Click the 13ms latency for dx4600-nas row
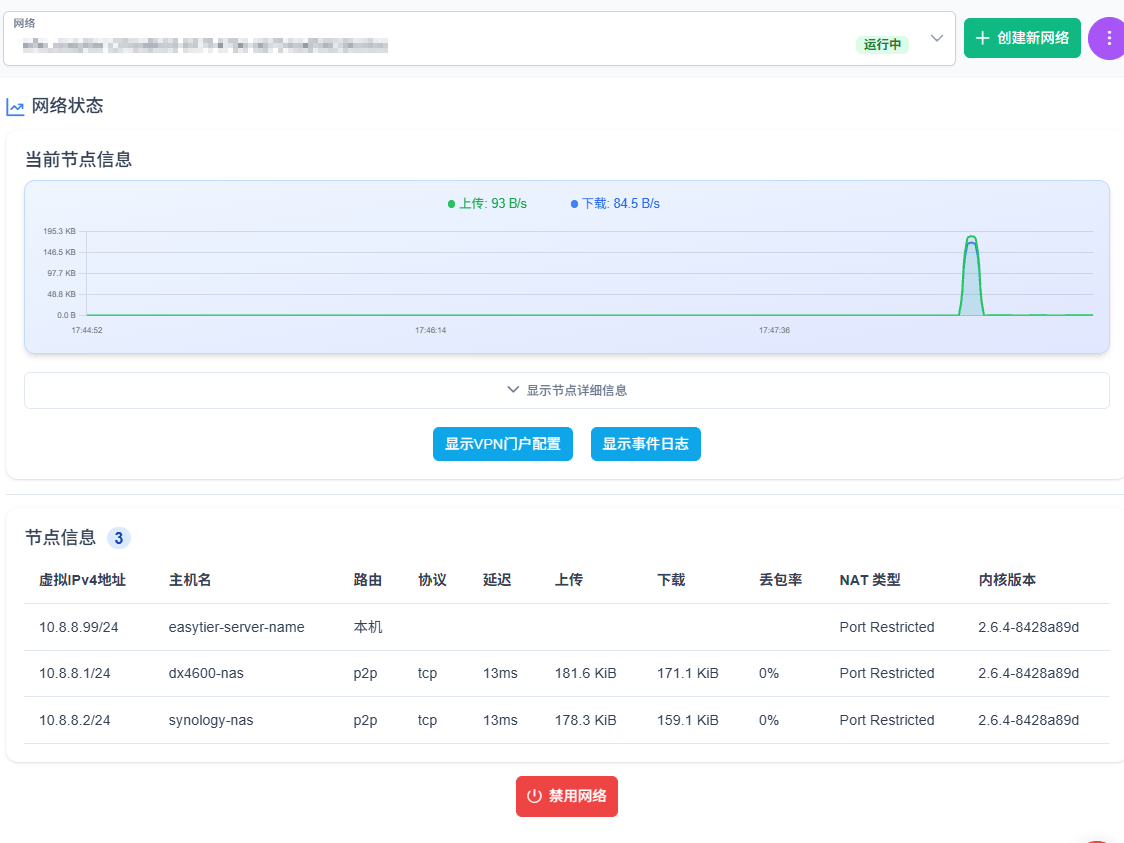The width and height of the screenshot is (1124, 843). click(x=500, y=673)
